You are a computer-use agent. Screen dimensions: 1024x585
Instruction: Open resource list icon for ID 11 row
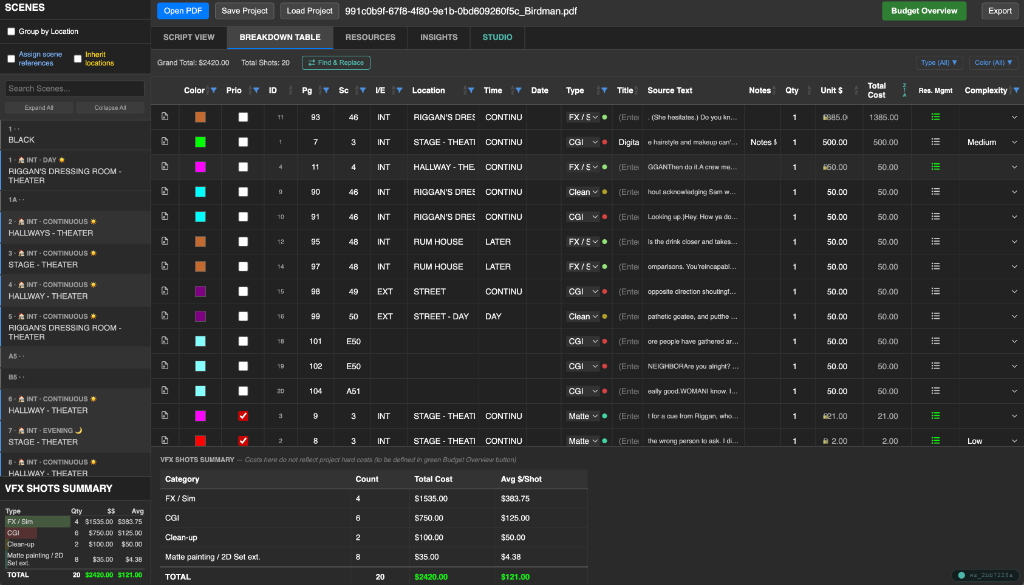click(936, 117)
